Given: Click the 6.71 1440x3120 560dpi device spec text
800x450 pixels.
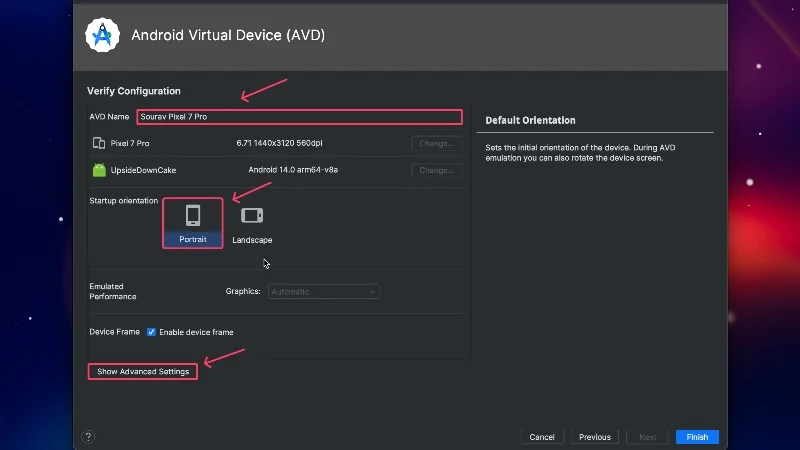Looking at the screenshot, I should point(285,144).
